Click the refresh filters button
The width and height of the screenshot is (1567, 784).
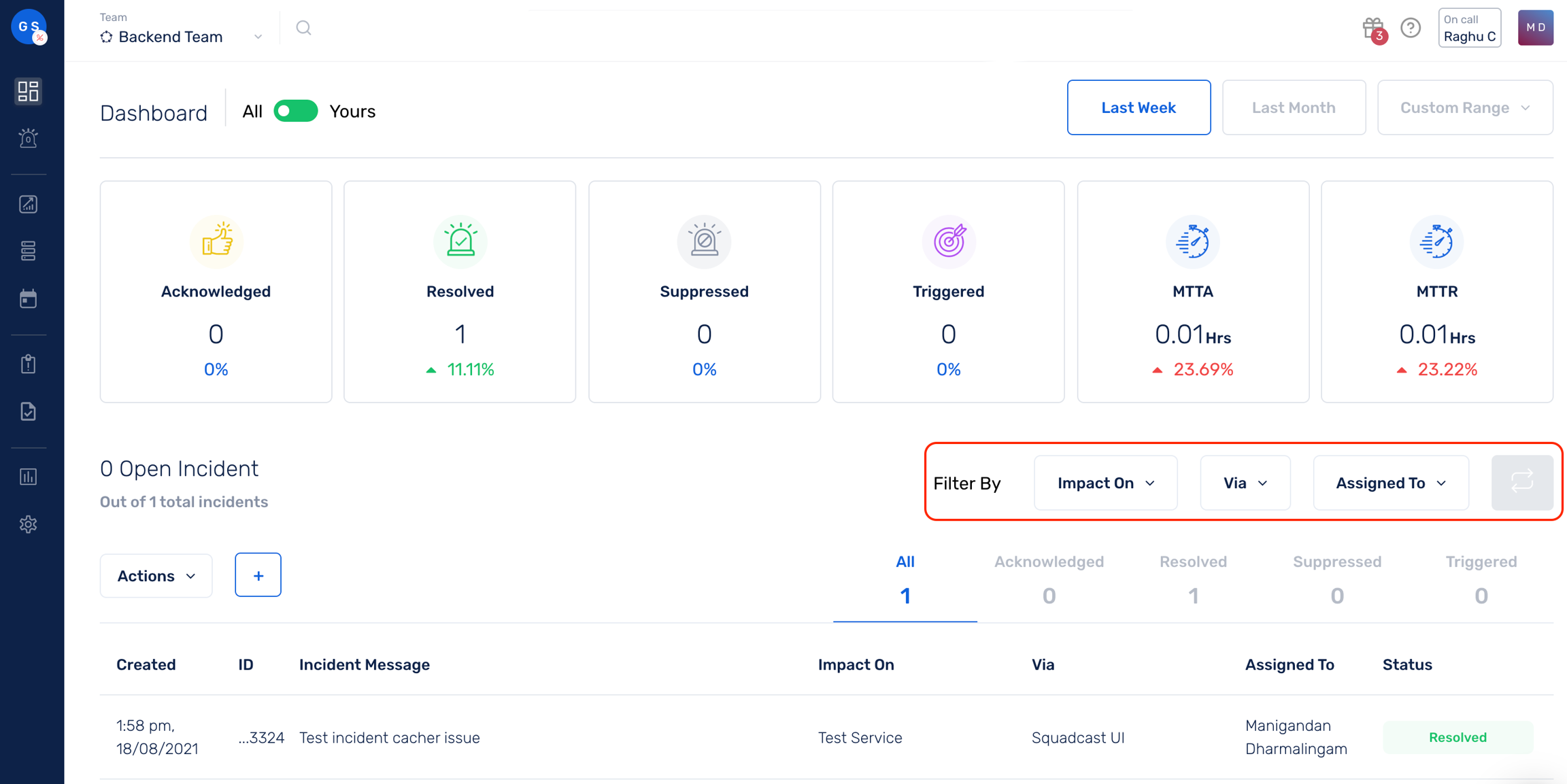[1522, 483]
